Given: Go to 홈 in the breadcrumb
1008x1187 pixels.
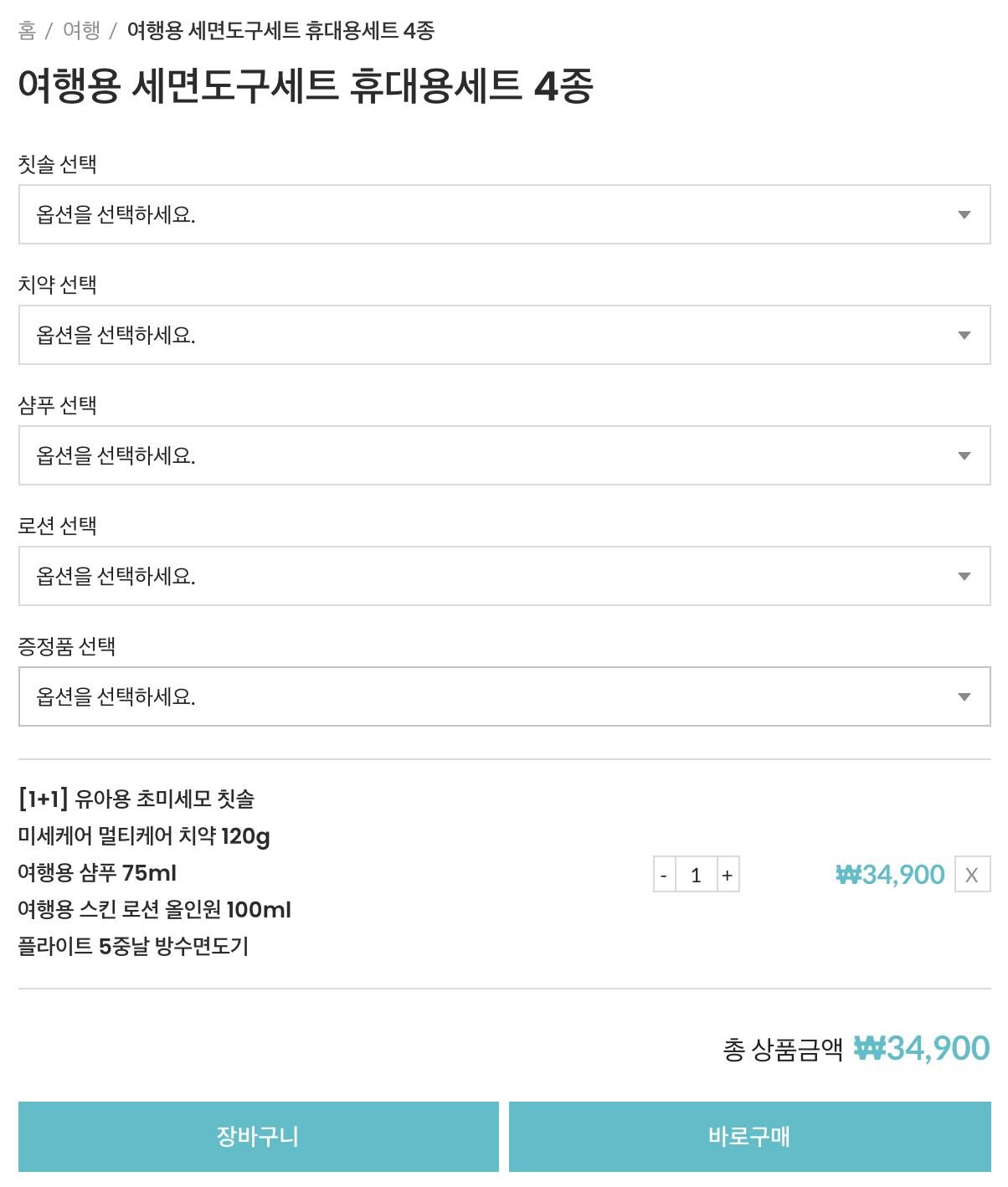Looking at the screenshot, I should (27, 31).
